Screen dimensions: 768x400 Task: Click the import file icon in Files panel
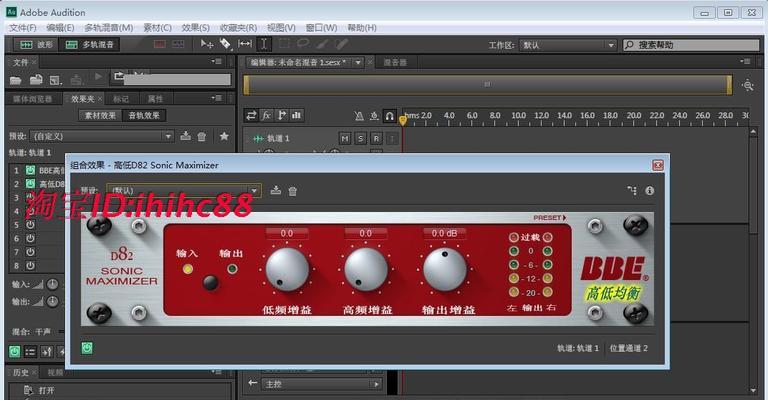click(x=36, y=79)
